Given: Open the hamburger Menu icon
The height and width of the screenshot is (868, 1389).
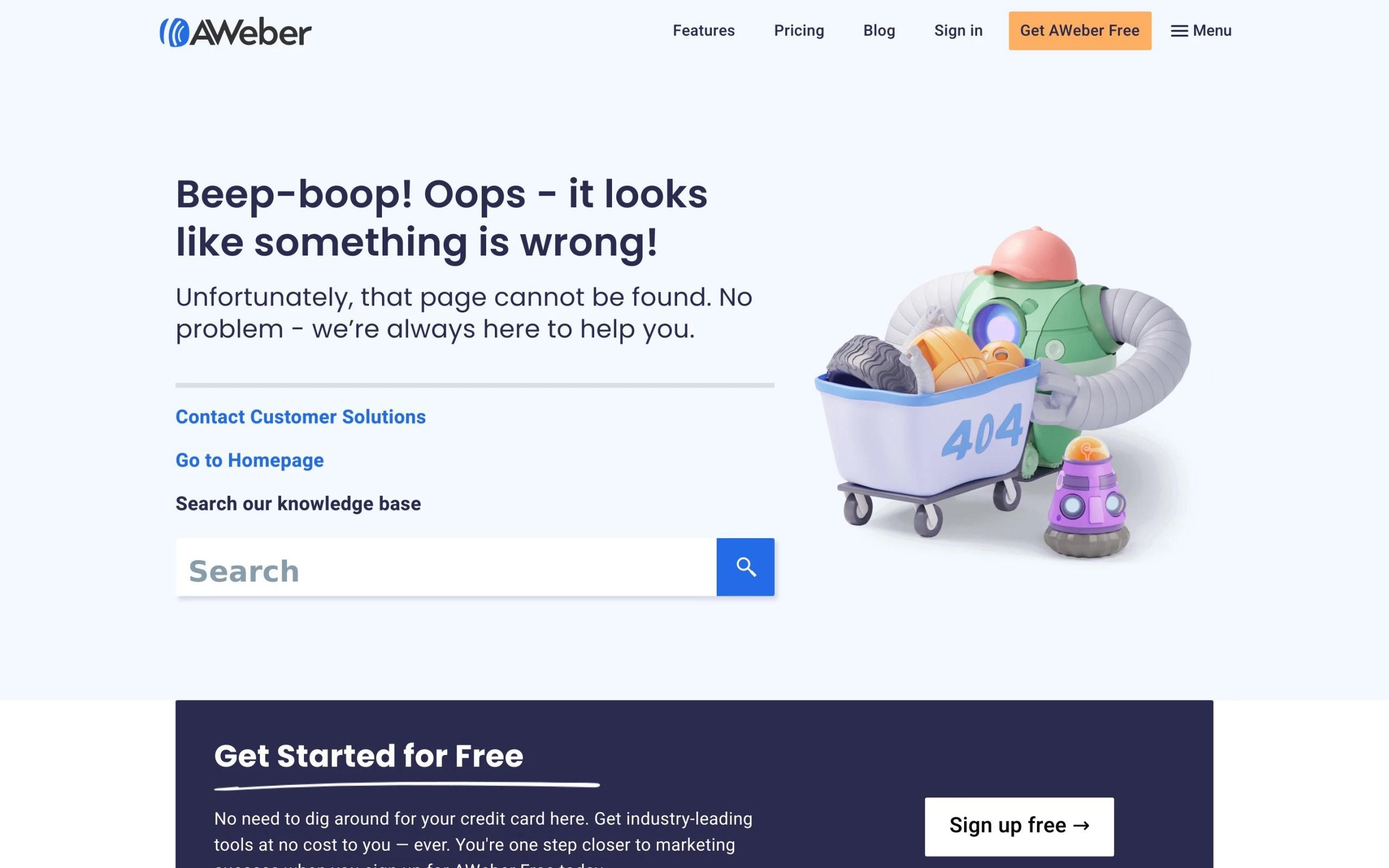Looking at the screenshot, I should [1179, 31].
